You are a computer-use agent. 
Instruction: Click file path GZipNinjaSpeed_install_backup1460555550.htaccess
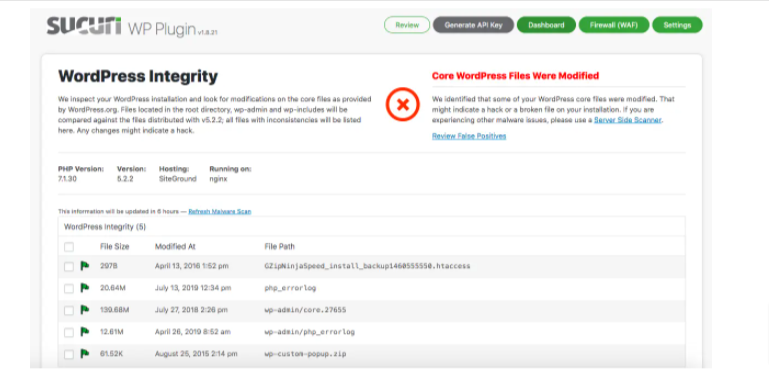(367, 266)
